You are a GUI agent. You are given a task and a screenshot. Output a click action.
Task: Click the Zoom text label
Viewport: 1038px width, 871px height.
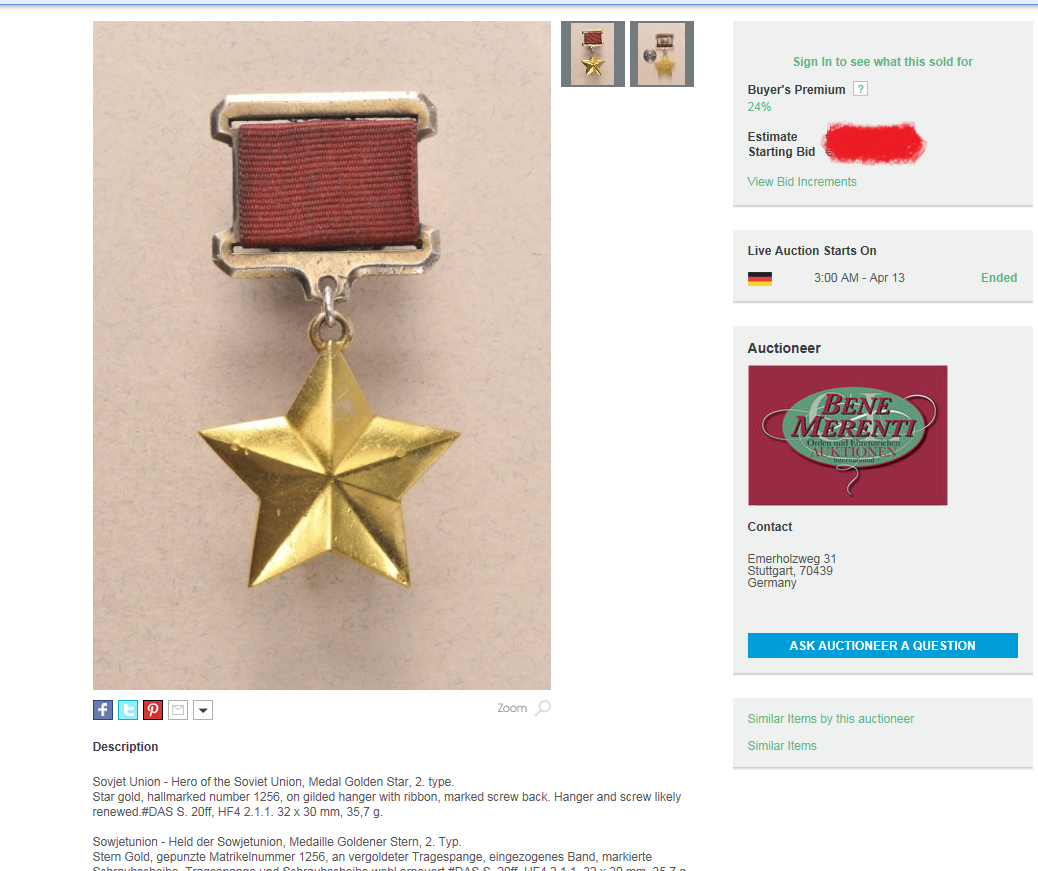512,708
